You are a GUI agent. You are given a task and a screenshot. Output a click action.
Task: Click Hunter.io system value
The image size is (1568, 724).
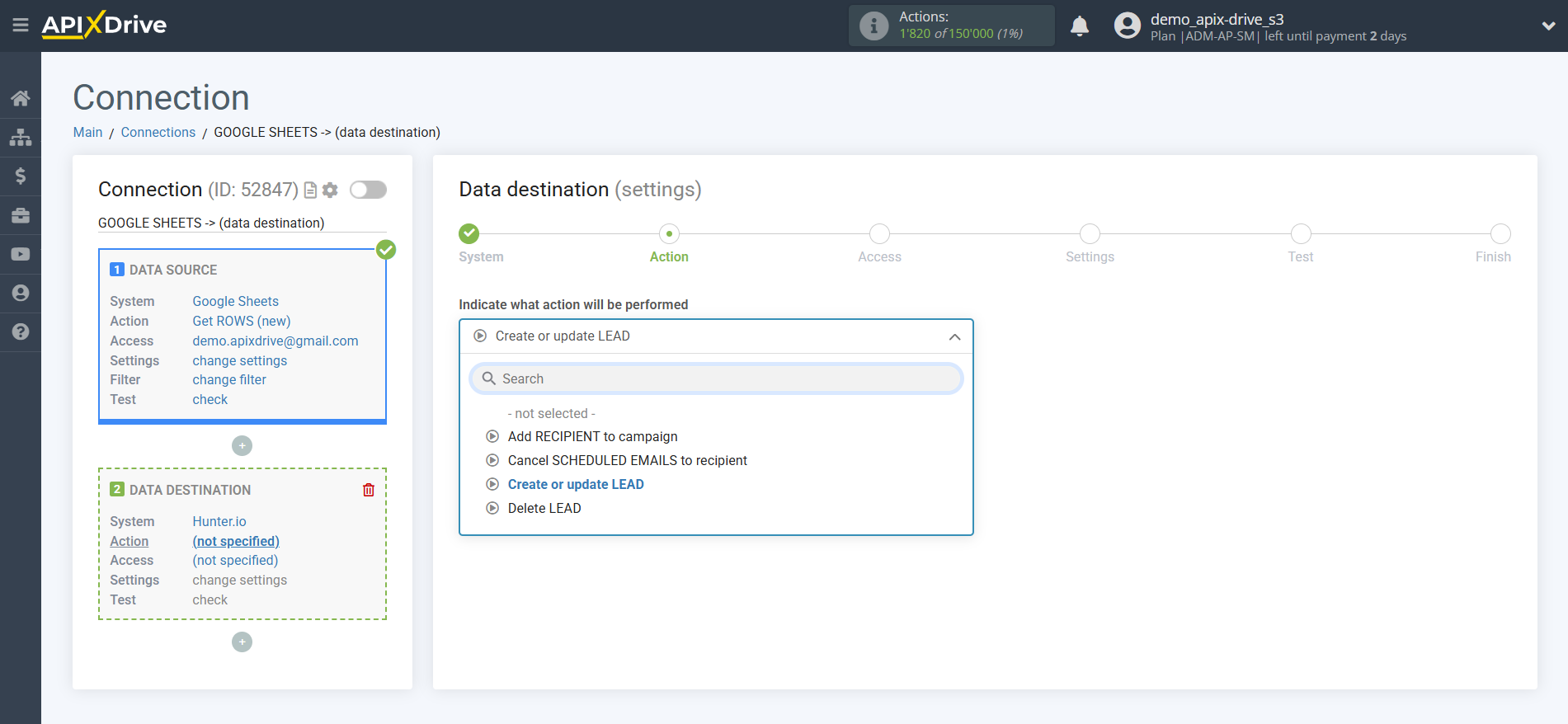click(219, 521)
